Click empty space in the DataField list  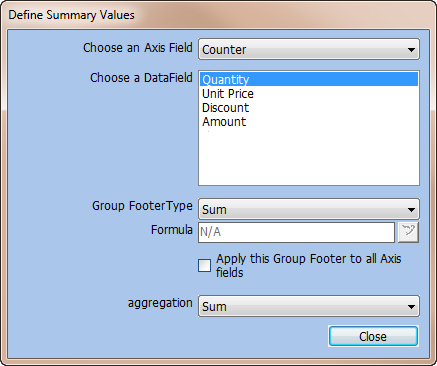click(x=309, y=157)
